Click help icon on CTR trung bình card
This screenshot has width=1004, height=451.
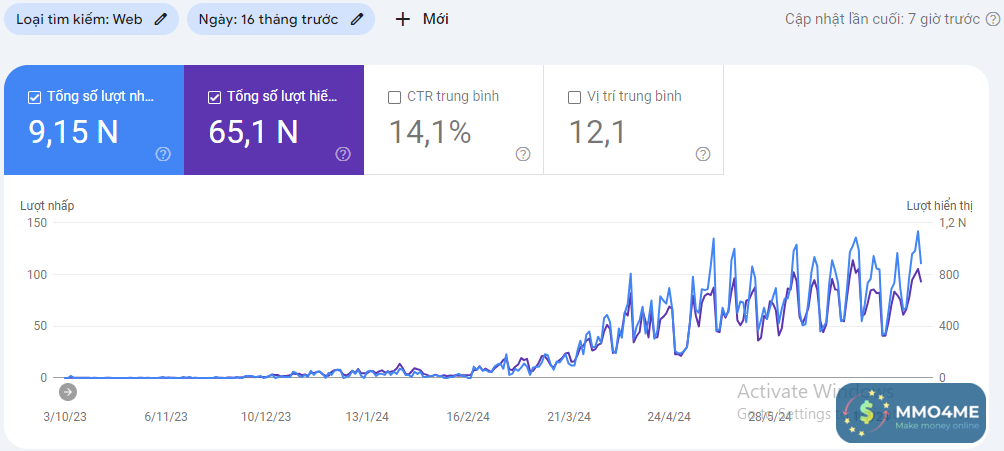(523, 154)
